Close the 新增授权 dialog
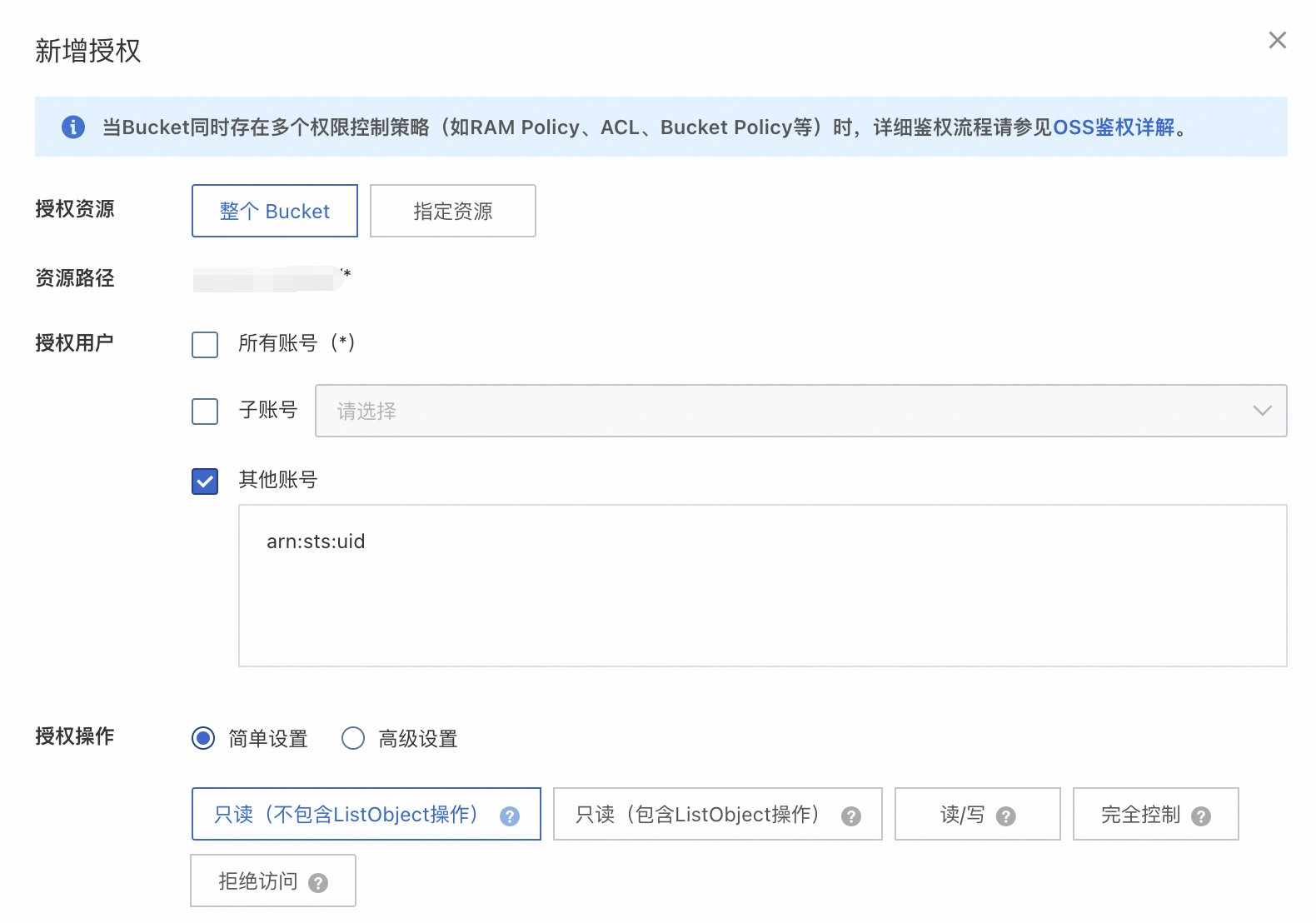This screenshot has width=1316, height=923. pyautogui.click(x=1277, y=40)
